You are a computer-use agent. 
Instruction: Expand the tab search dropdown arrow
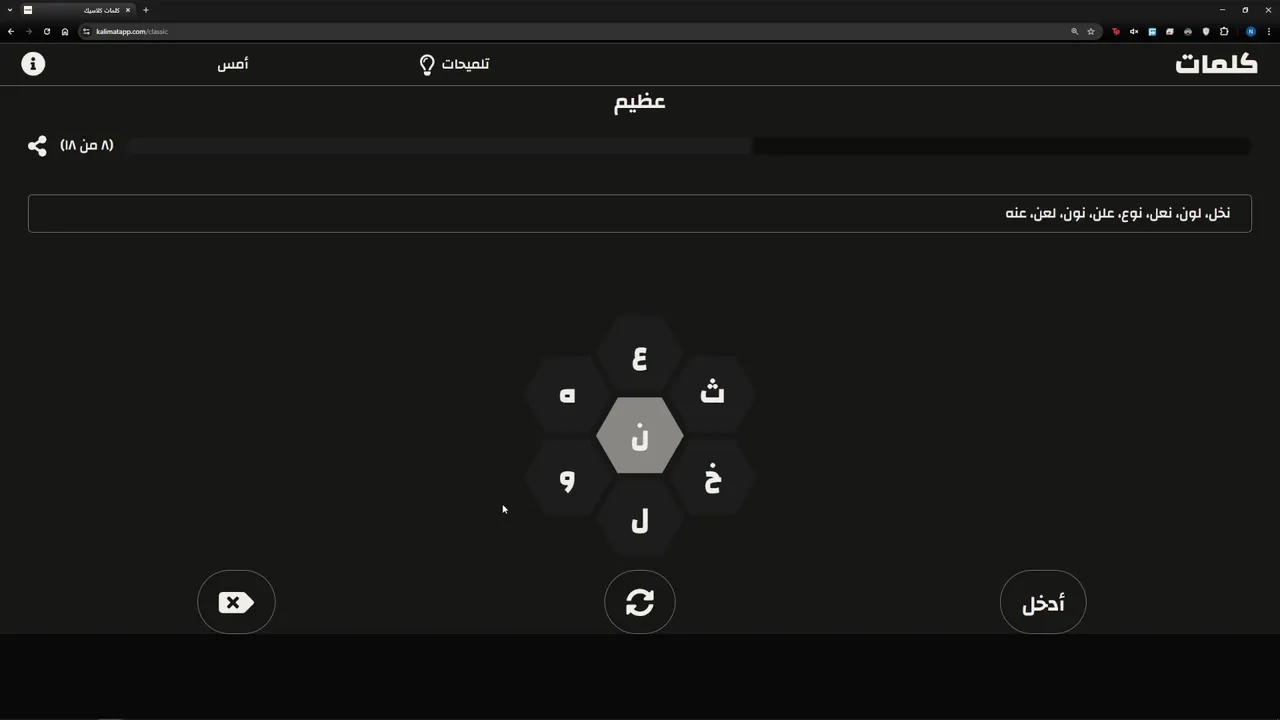tap(10, 10)
